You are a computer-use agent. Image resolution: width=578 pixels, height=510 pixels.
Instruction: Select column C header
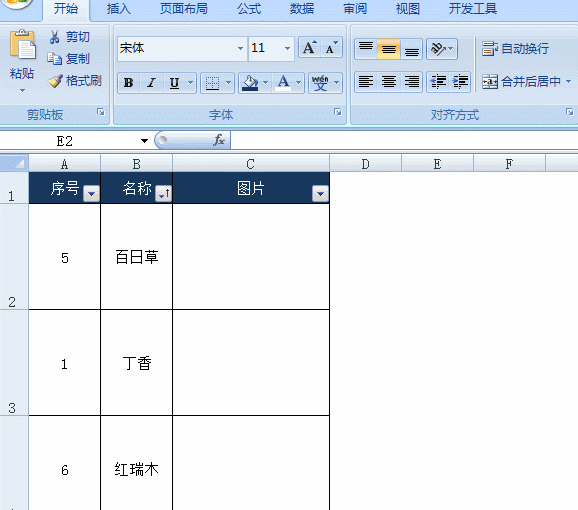pos(251,164)
